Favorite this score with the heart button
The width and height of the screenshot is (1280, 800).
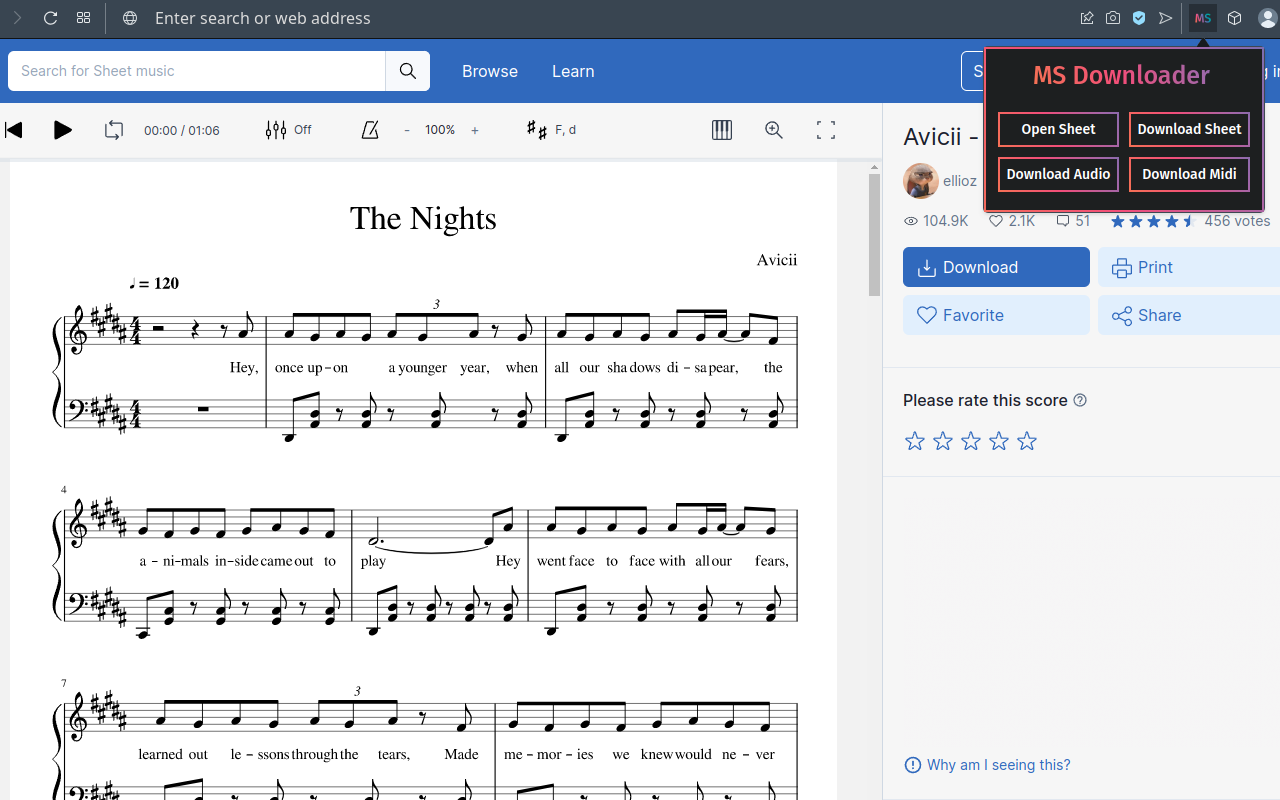point(960,315)
